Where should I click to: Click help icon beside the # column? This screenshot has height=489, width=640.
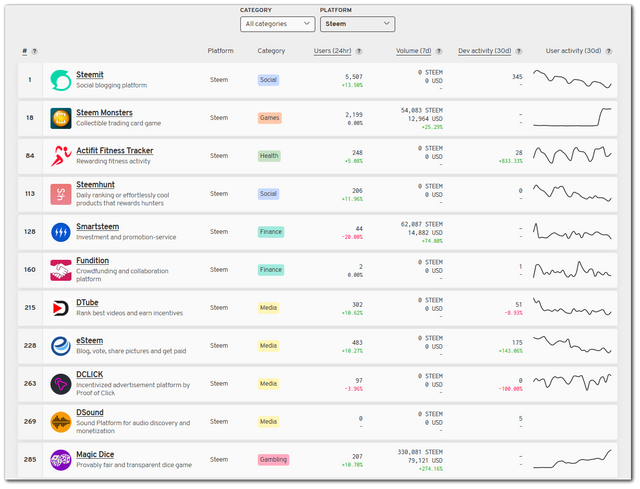pyautogui.click(x=35, y=51)
